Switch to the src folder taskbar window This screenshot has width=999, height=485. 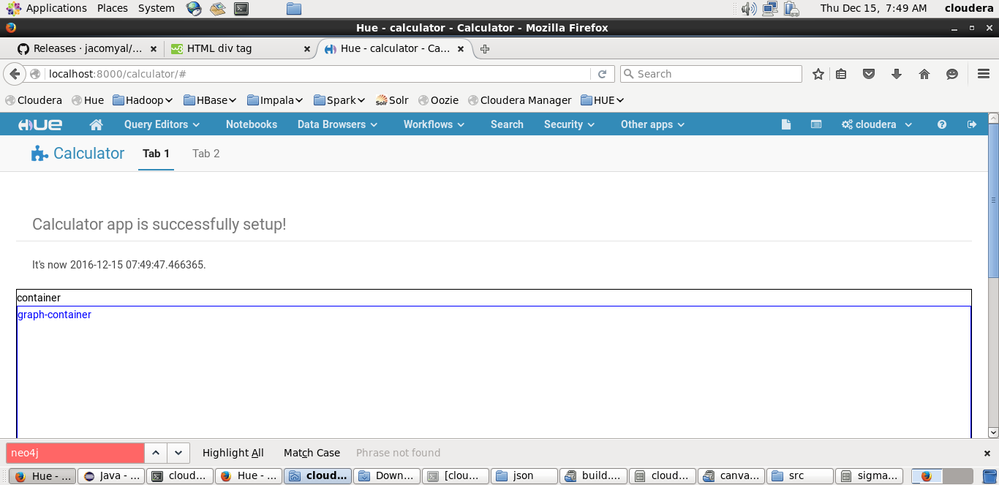[x=800, y=475]
